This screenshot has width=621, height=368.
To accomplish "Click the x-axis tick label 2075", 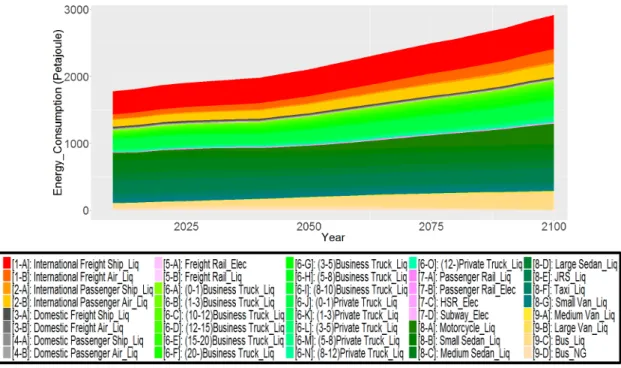I will [431, 227].
